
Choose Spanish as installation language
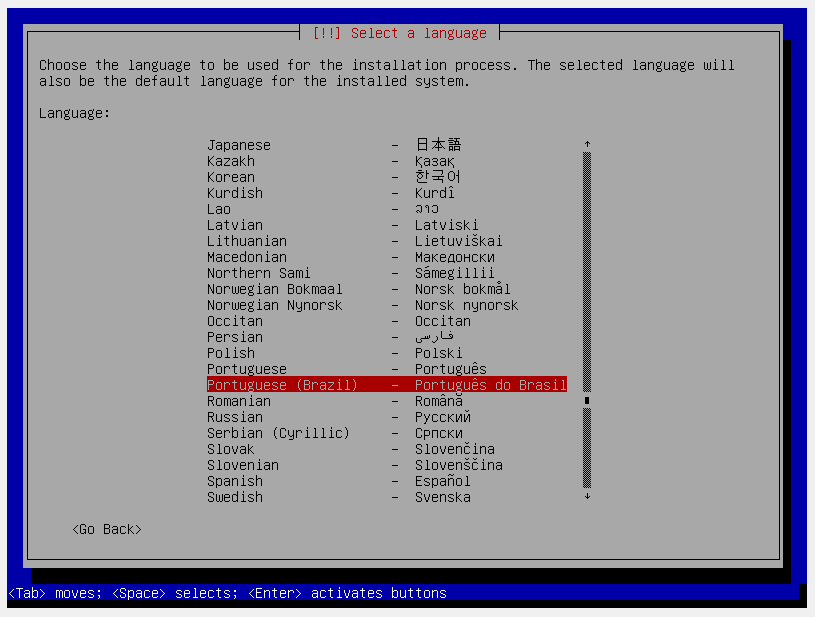[x=387, y=481]
